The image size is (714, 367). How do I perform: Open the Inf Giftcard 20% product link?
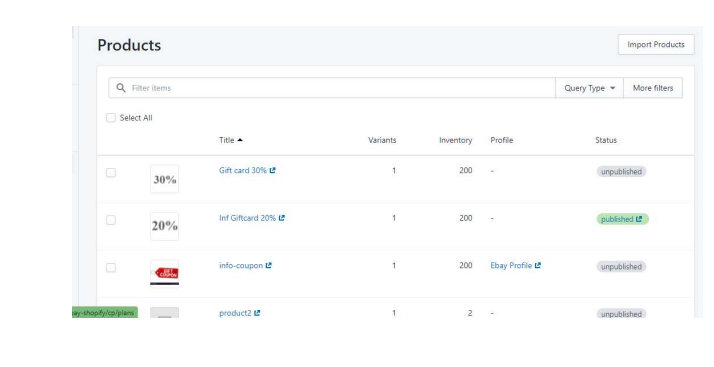point(247,218)
